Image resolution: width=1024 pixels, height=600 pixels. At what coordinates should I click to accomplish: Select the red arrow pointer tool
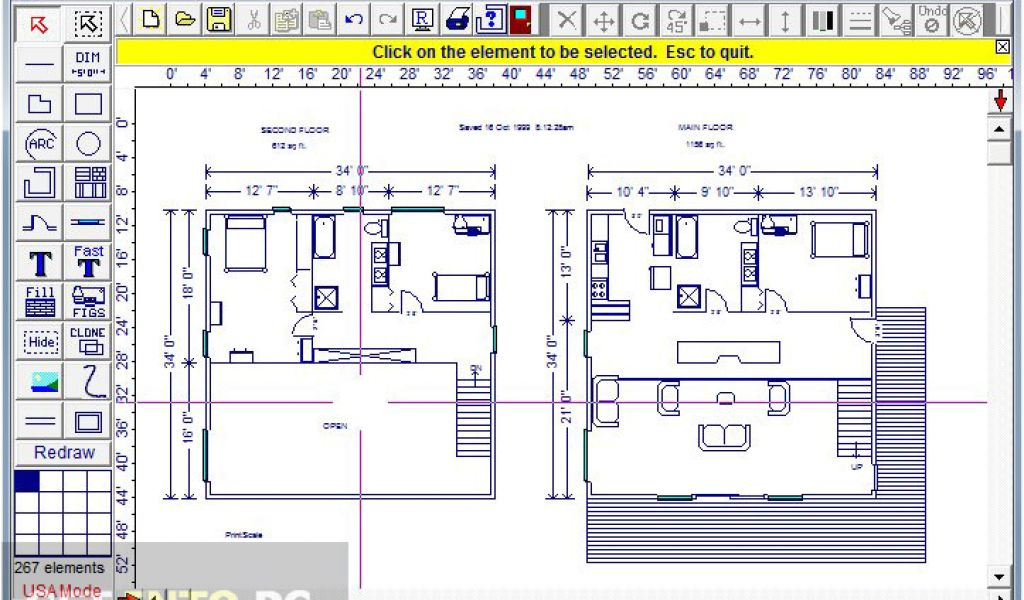[40, 23]
